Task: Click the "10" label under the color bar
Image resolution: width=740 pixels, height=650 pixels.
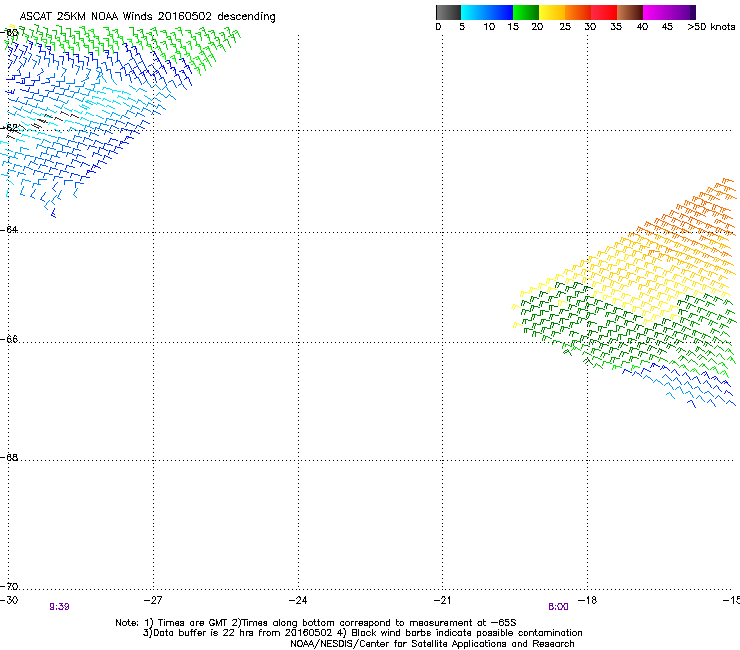Action: pos(489,27)
